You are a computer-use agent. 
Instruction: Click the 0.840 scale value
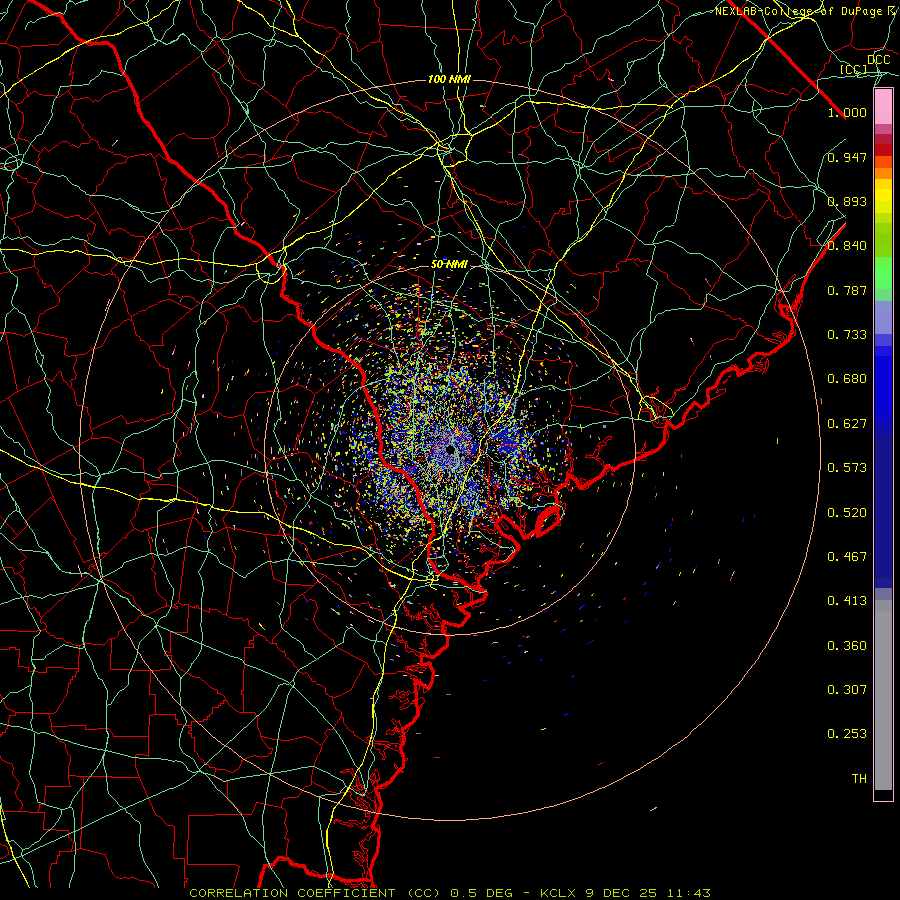847,246
